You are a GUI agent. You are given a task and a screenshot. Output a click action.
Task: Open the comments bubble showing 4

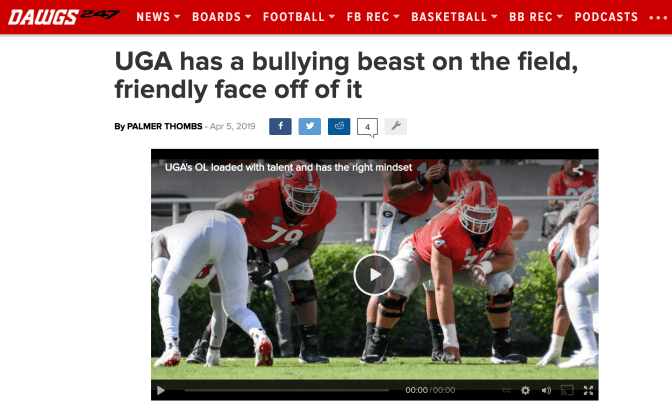(367, 127)
